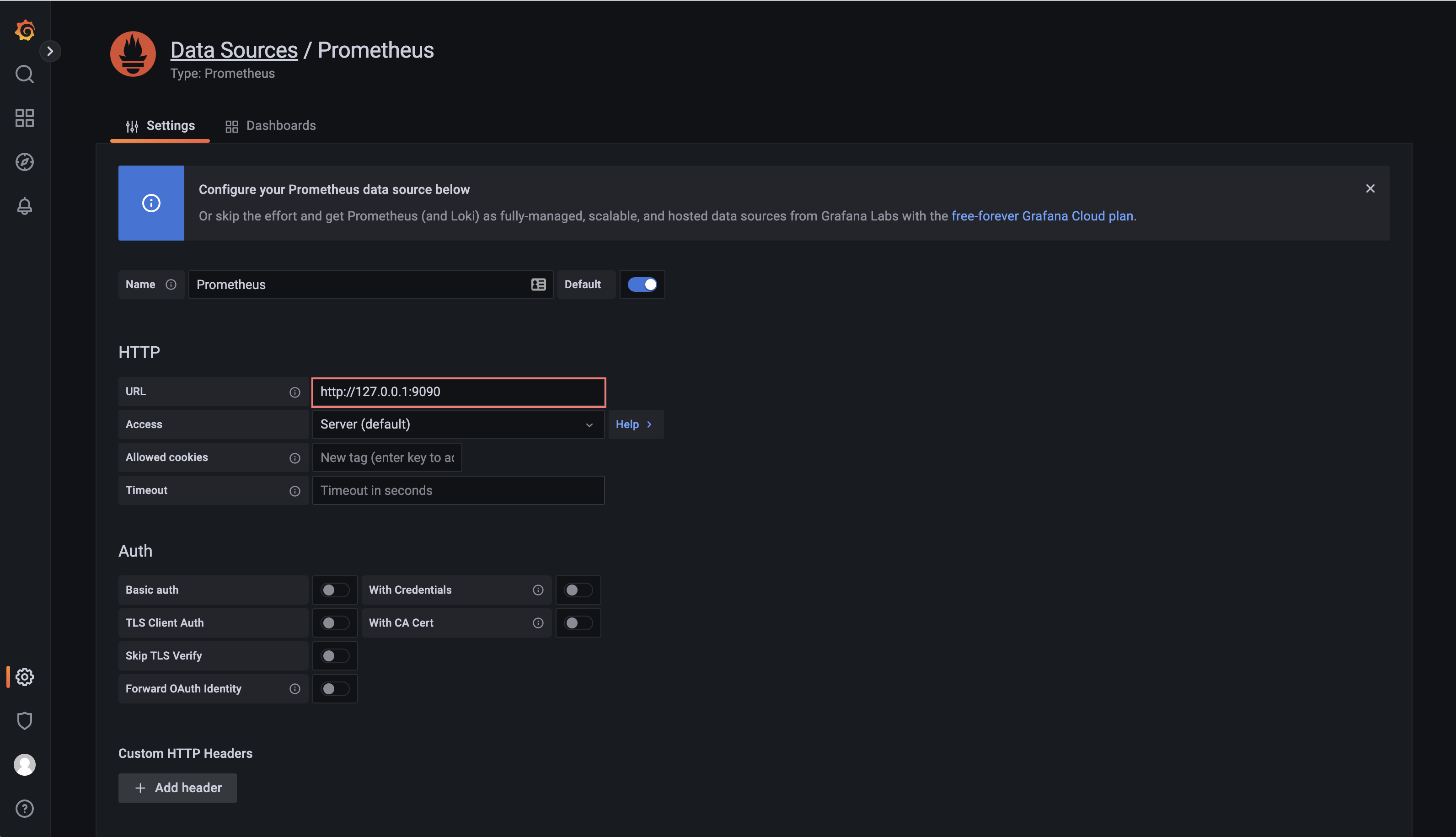
Task: Click the Auth section heading
Action: coord(135,551)
